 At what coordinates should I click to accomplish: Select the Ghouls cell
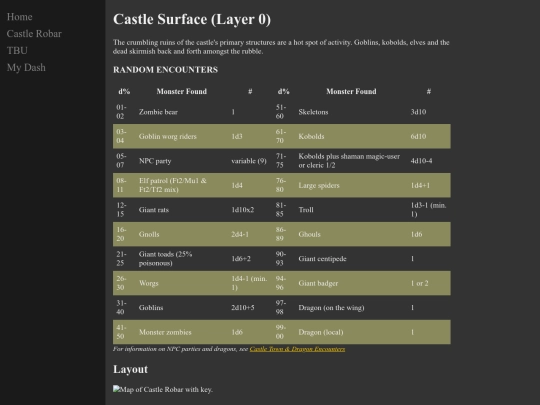(351, 234)
